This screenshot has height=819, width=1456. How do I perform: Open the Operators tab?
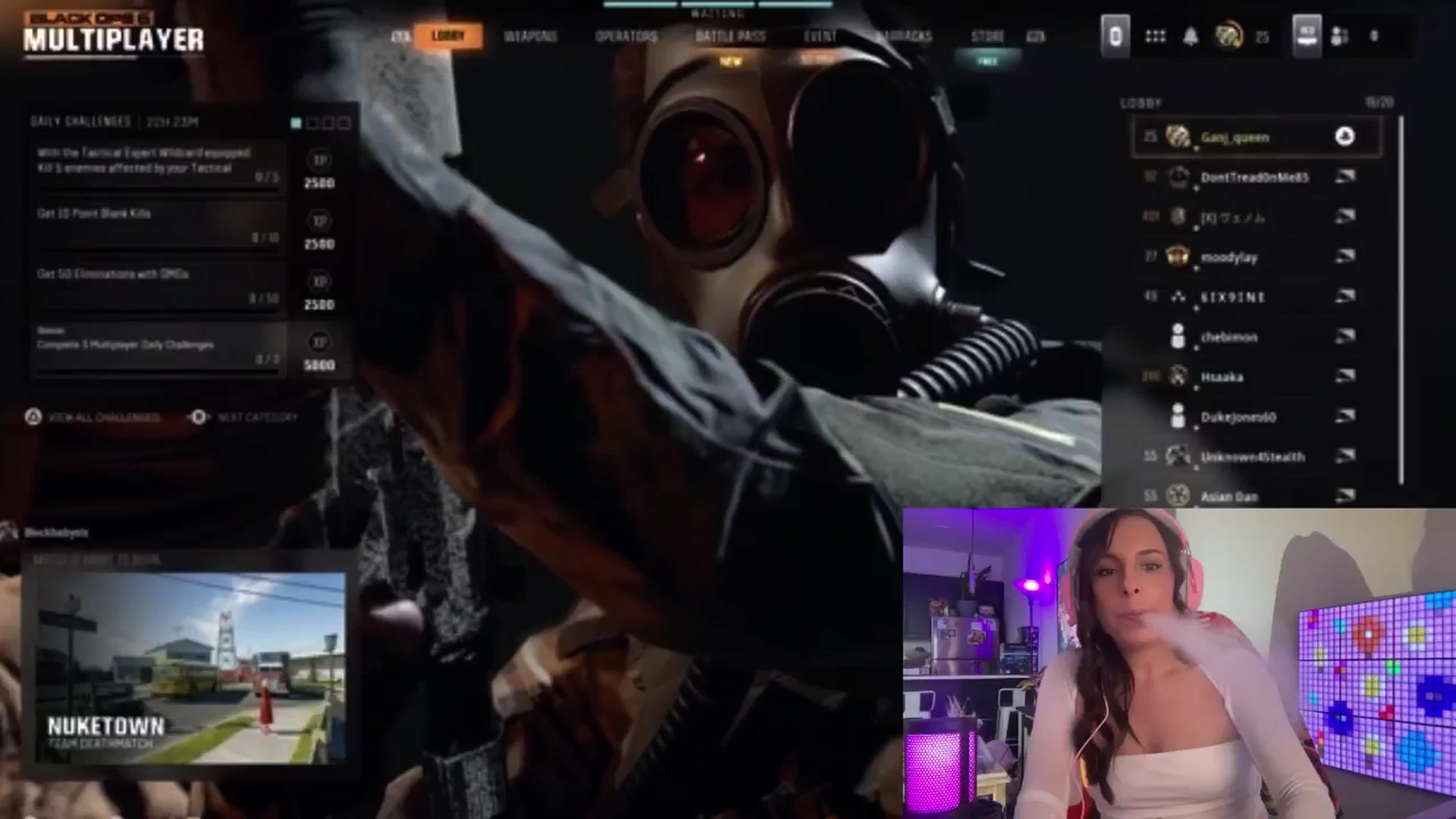626,36
